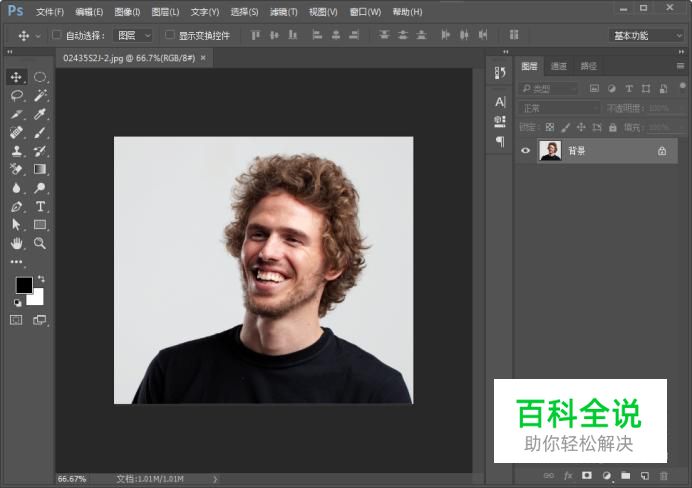Click the Delete layer trash icon

point(664,475)
